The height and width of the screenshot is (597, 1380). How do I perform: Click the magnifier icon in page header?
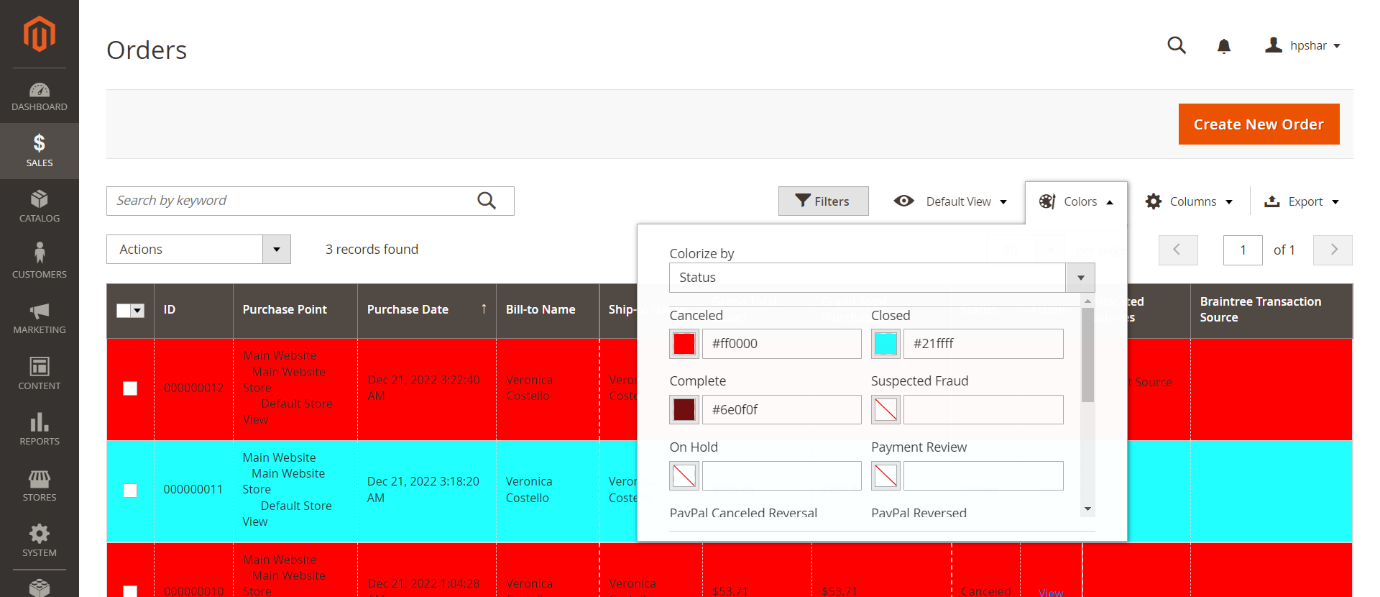coord(1177,46)
